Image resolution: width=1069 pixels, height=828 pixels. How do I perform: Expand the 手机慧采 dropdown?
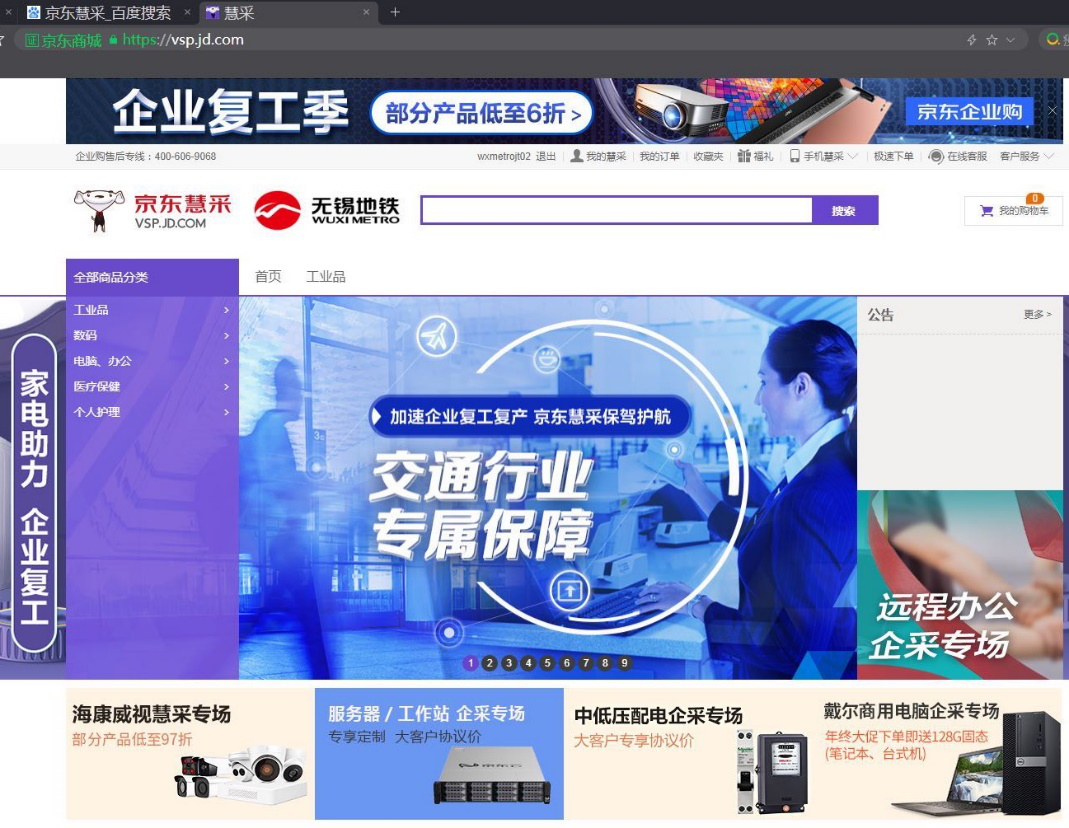coord(824,156)
